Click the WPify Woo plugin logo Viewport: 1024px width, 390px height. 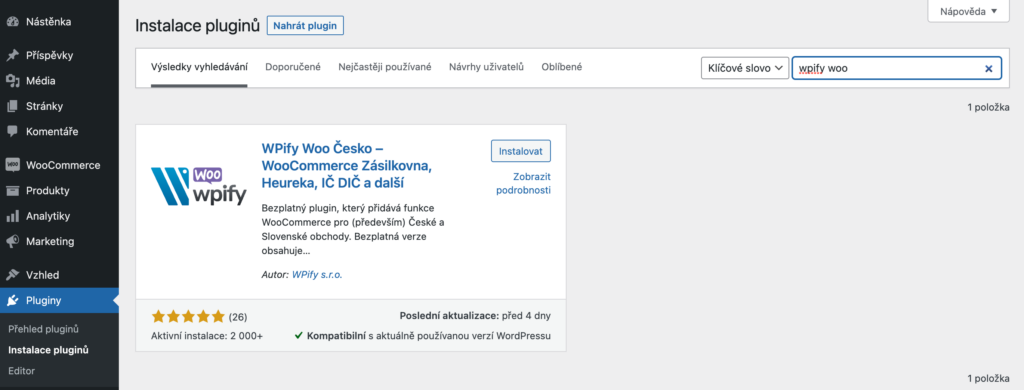[x=199, y=186]
